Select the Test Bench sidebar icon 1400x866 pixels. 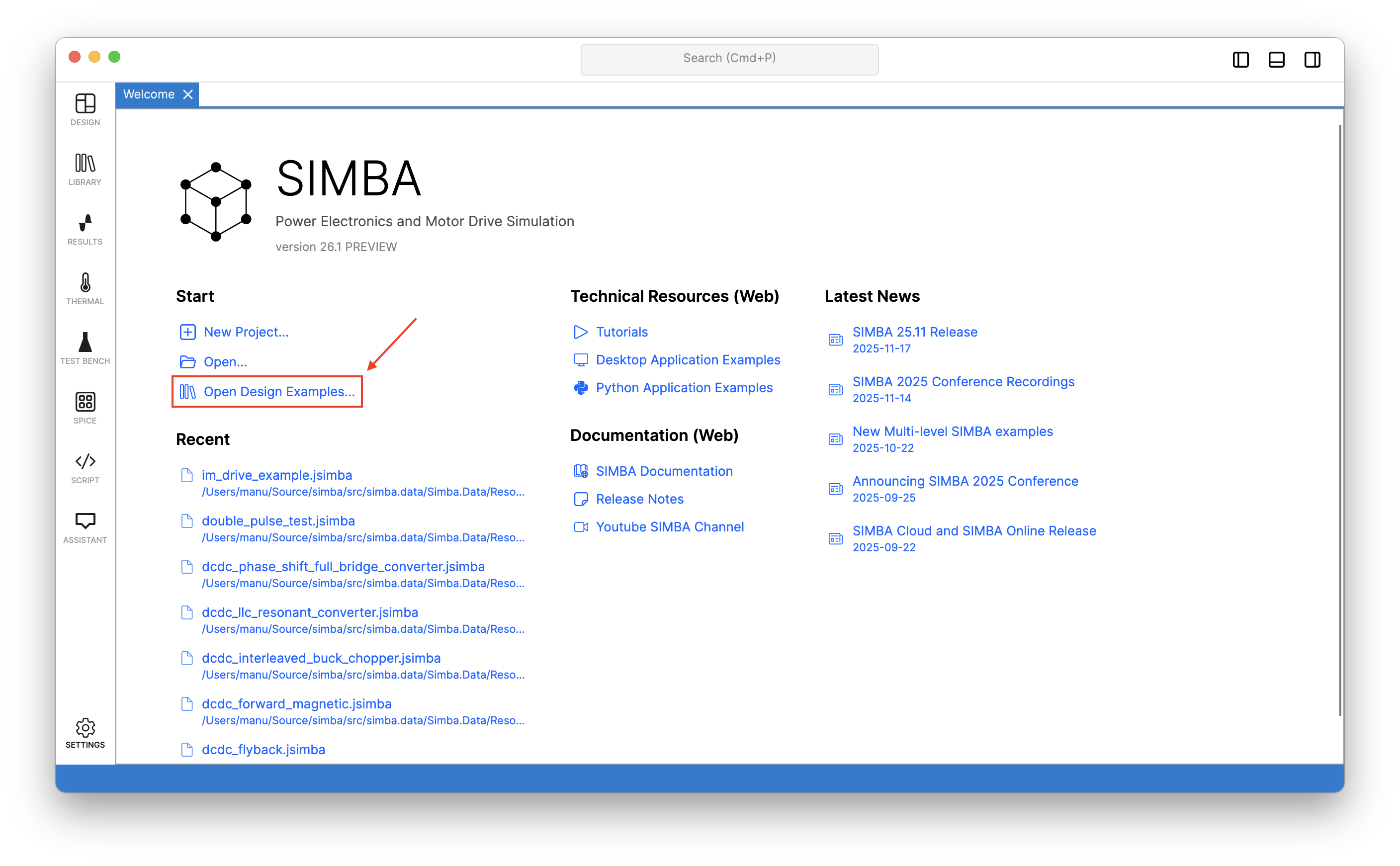click(x=85, y=348)
